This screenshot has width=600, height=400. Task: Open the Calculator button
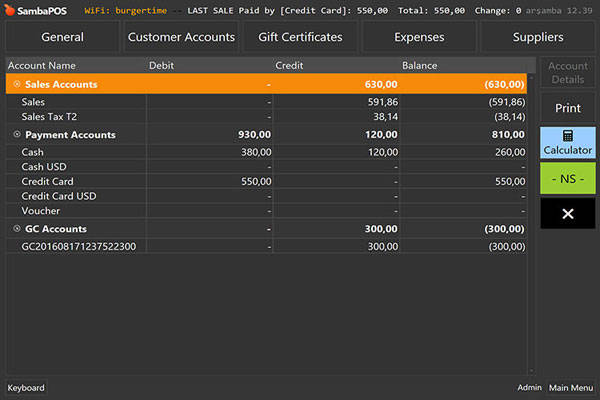point(567,142)
